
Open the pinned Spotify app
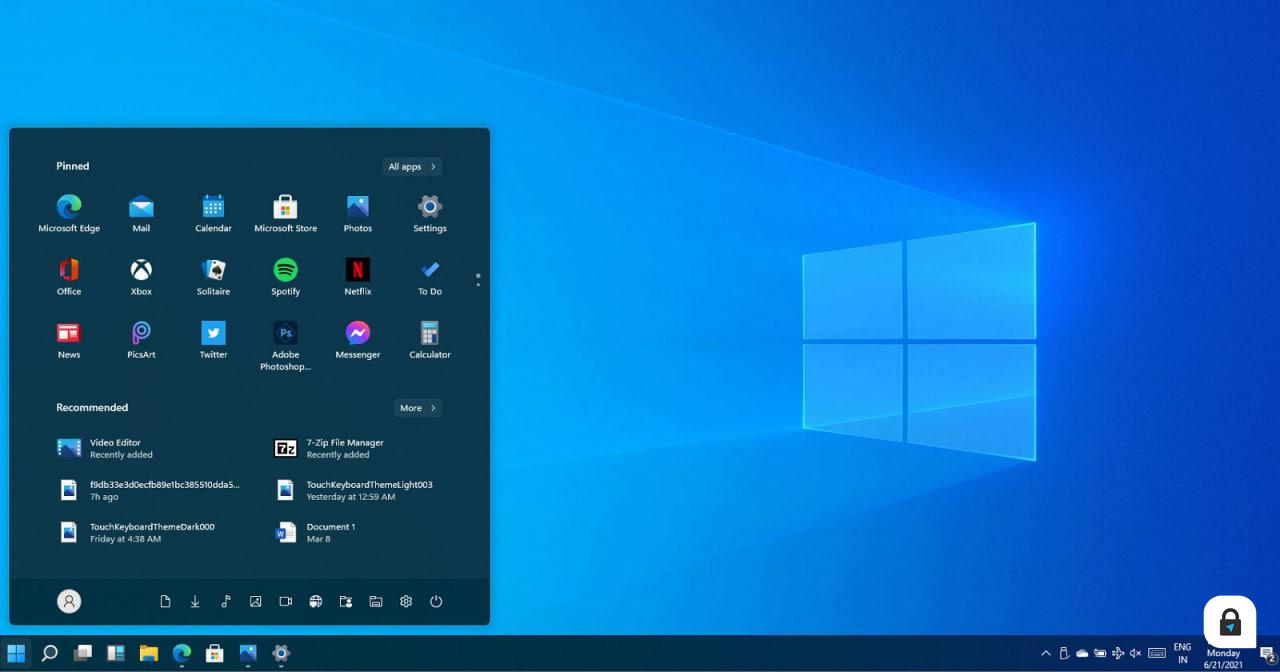pyautogui.click(x=285, y=276)
